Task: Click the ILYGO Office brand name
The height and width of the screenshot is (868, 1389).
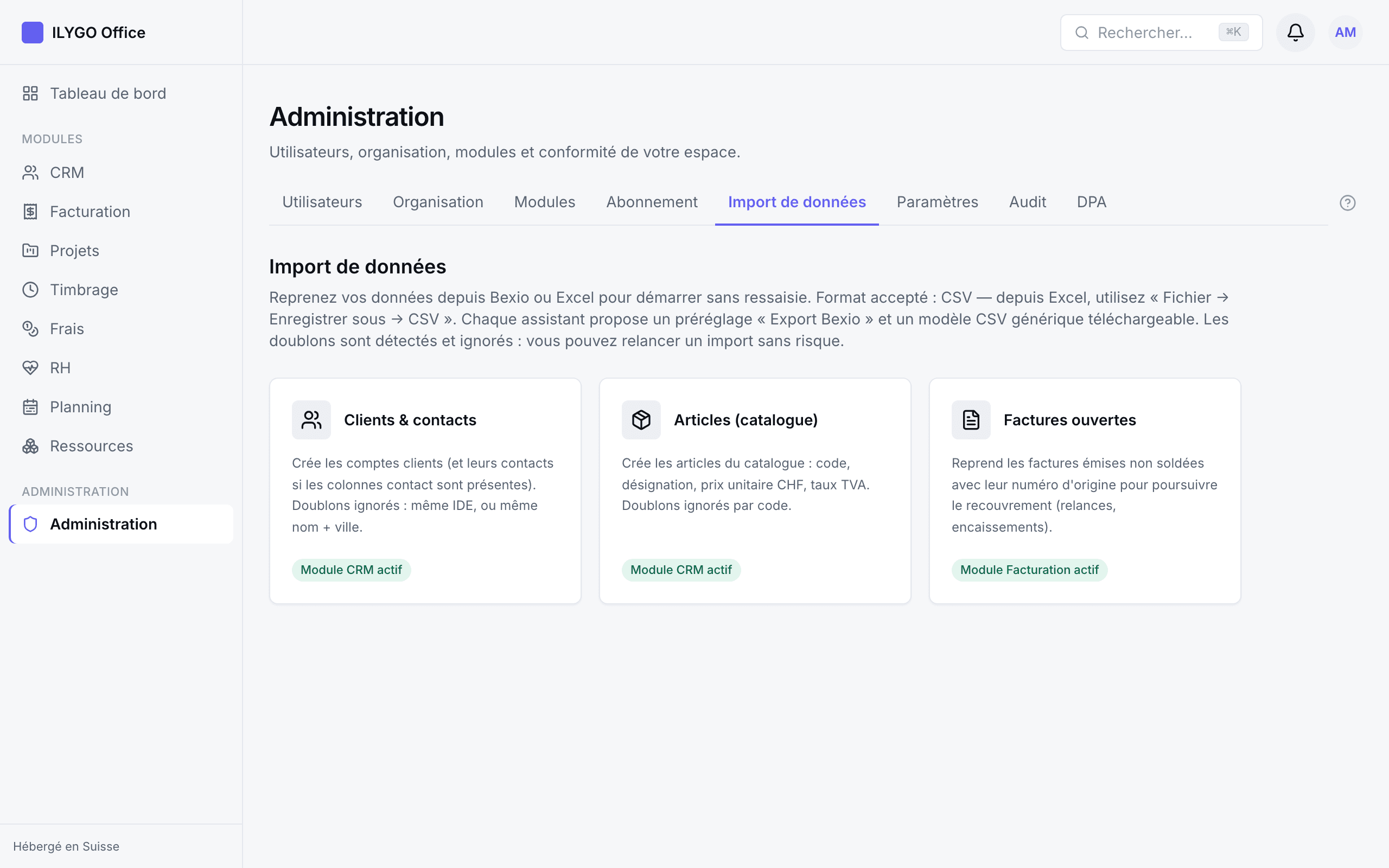Action: [x=98, y=32]
